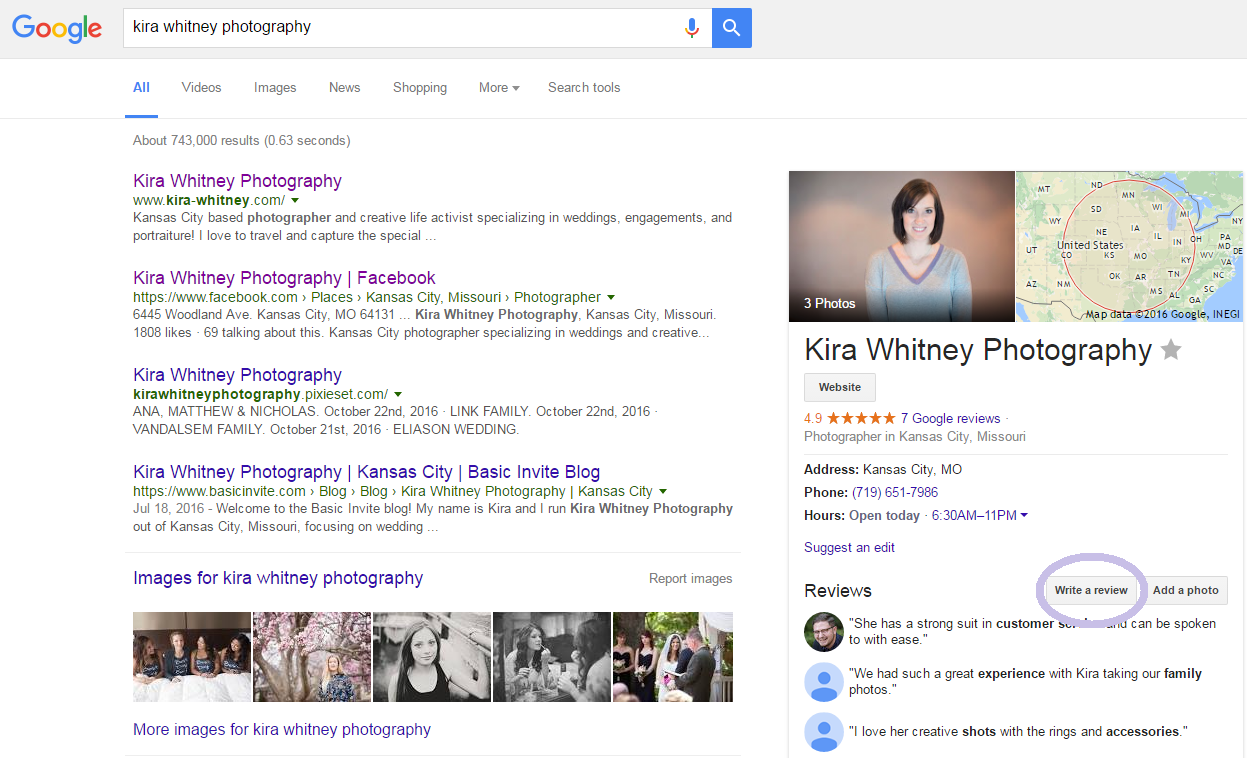Click the Kira Whitney Photography panel title

click(x=978, y=350)
